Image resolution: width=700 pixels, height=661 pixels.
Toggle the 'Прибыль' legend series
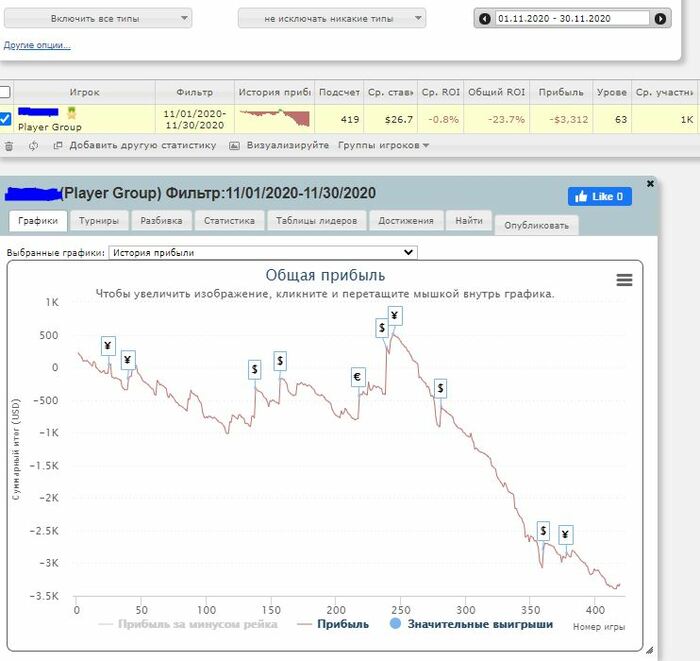[333, 624]
